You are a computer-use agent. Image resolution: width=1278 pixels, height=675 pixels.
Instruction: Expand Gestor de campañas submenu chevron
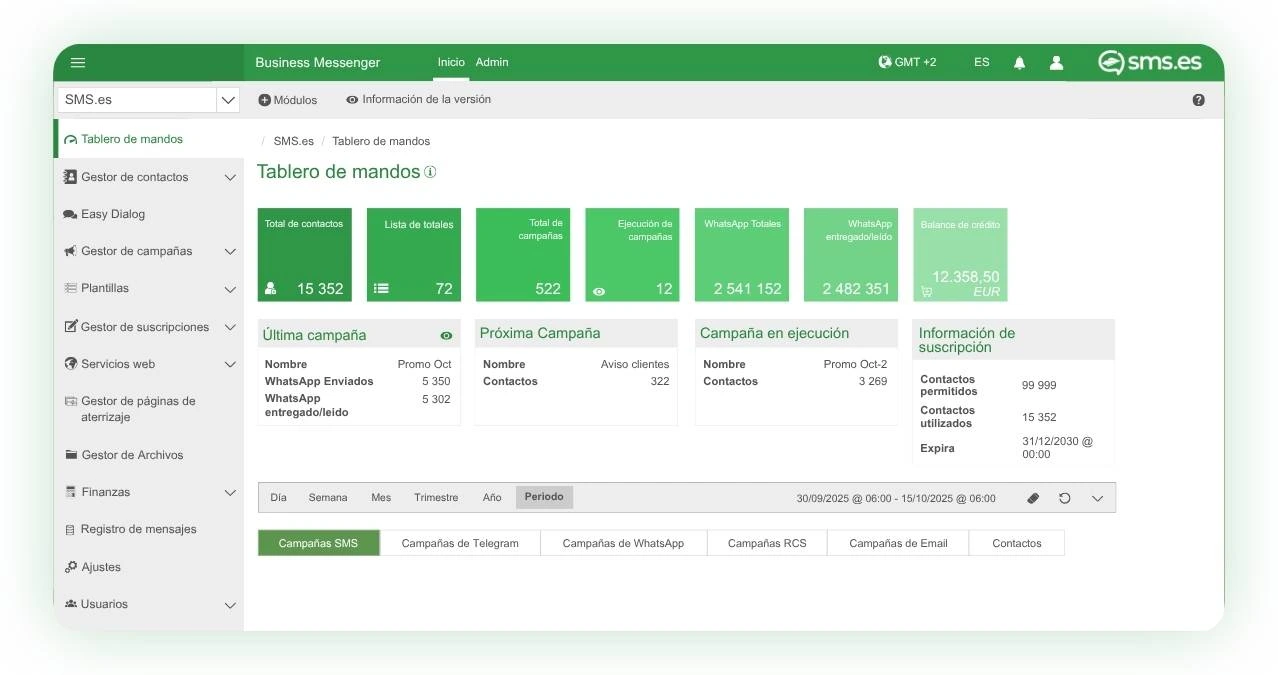[x=230, y=252]
